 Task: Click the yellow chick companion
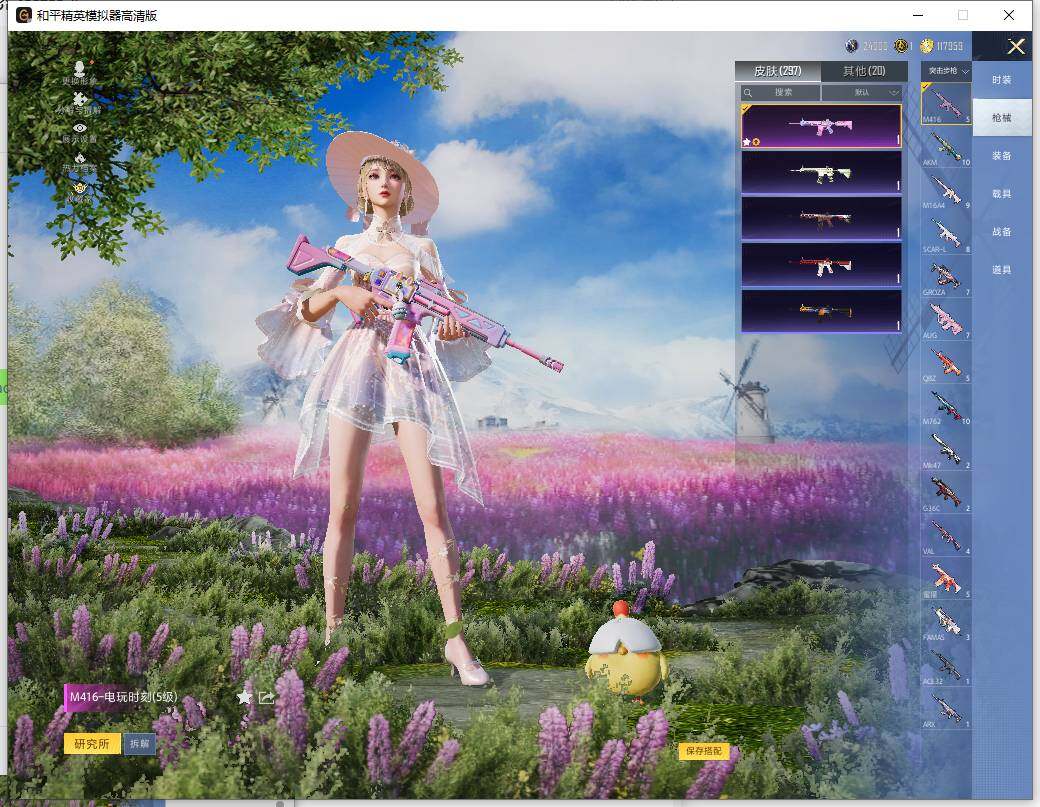pos(626,652)
